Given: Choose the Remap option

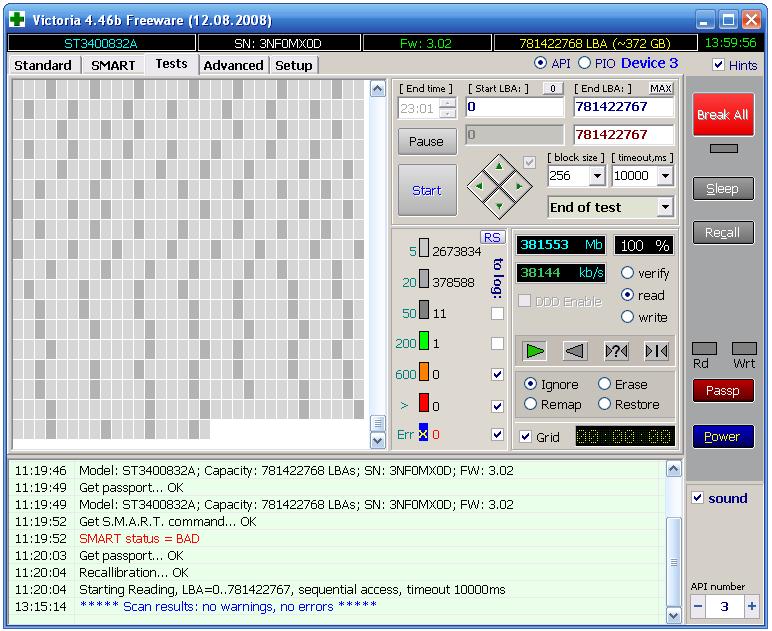Looking at the screenshot, I should click(531, 404).
